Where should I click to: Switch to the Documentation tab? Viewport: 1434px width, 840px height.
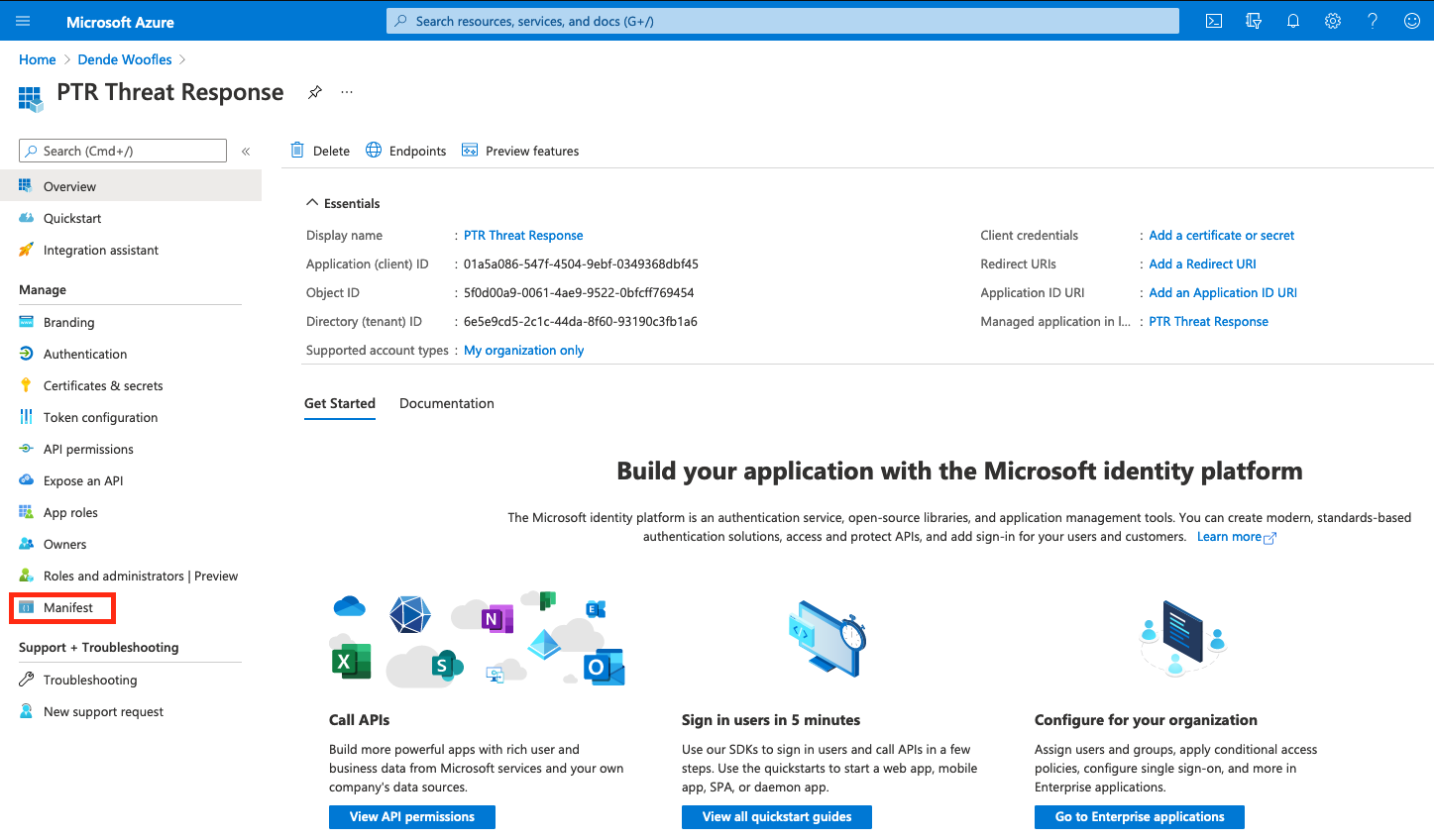[x=446, y=403]
